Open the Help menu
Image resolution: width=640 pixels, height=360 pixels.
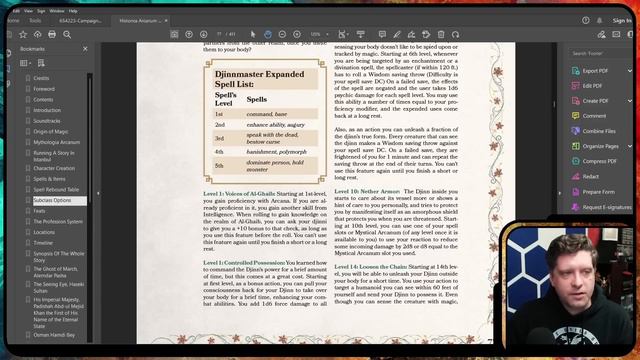(x=73, y=11)
